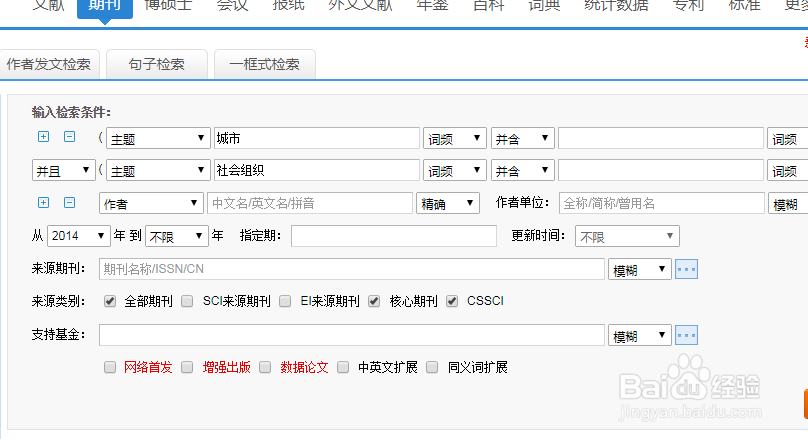Focus the 支持基金 input field
The width and height of the screenshot is (808, 440).
pyautogui.click(x=351, y=335)
